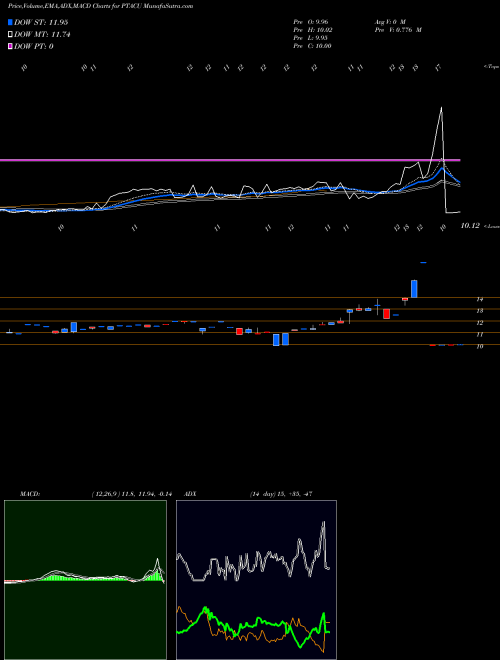
Task: Click the 'DOW ST: 11.93' legend label
Action: (41, 23)
